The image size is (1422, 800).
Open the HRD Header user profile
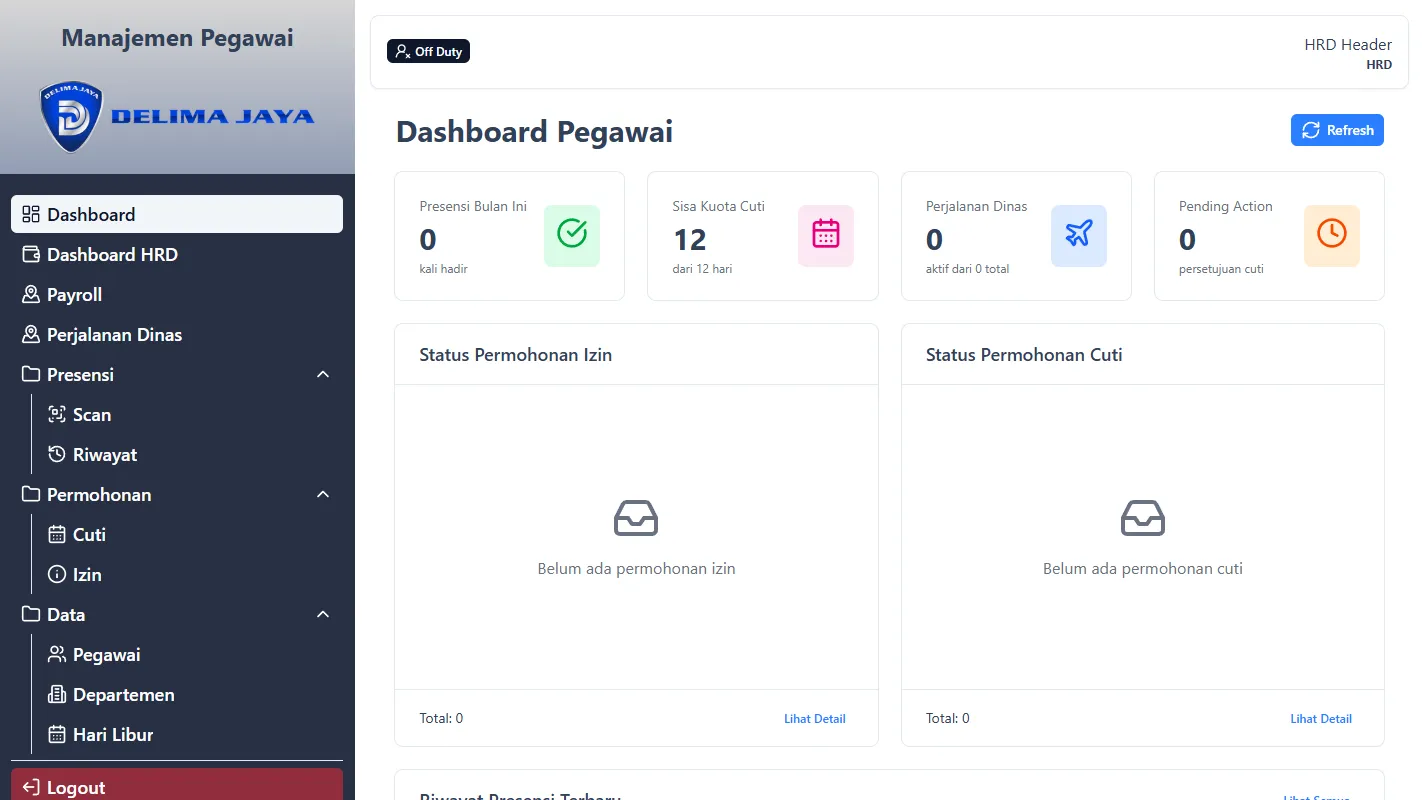(x=1347, y=53)
